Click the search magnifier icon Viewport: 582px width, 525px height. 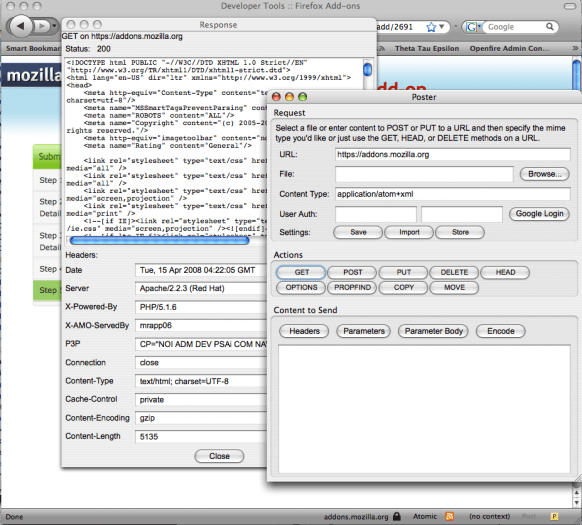tap(550, 27)
